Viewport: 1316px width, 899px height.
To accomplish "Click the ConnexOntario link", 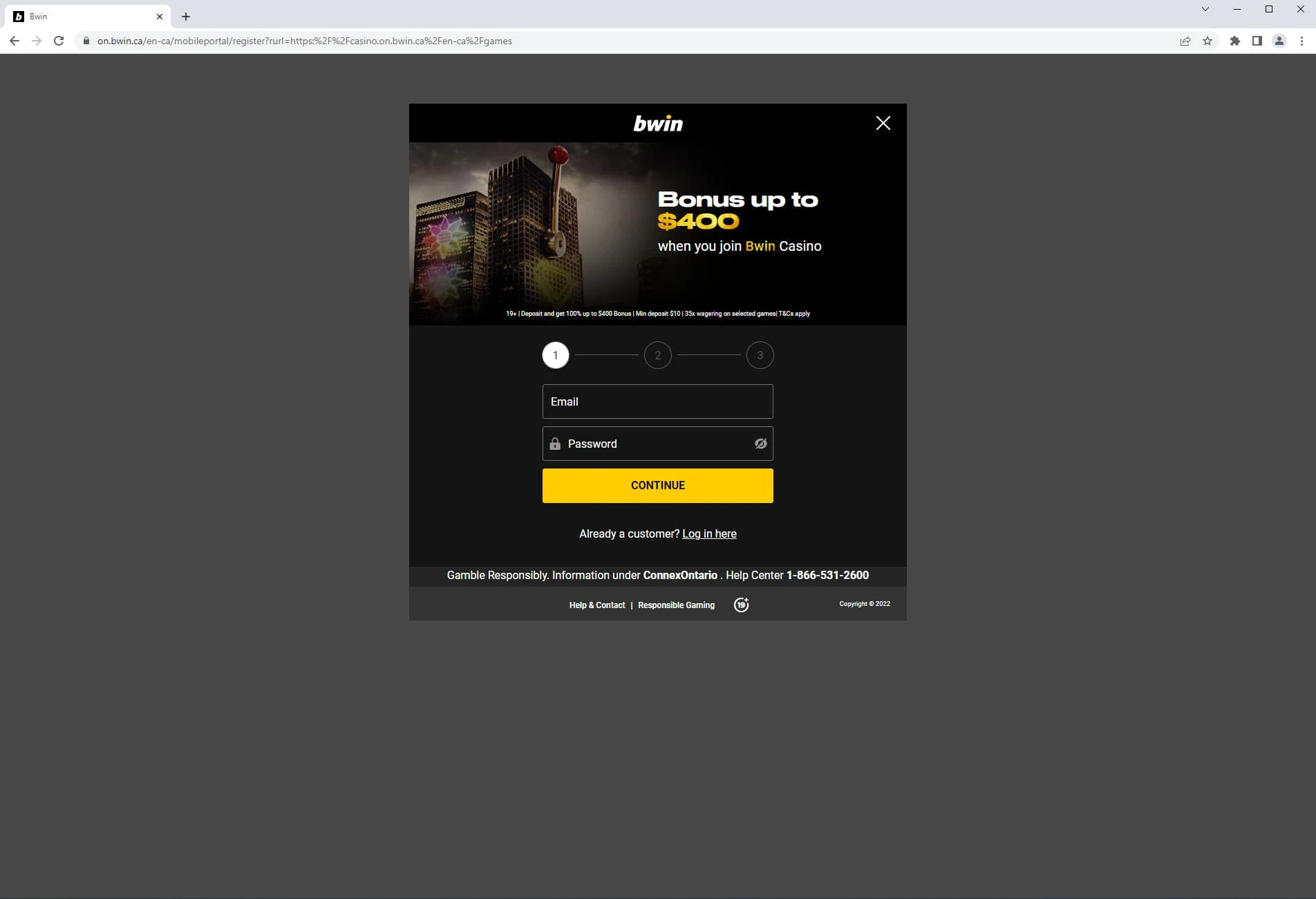I will (x=680, y=575).
